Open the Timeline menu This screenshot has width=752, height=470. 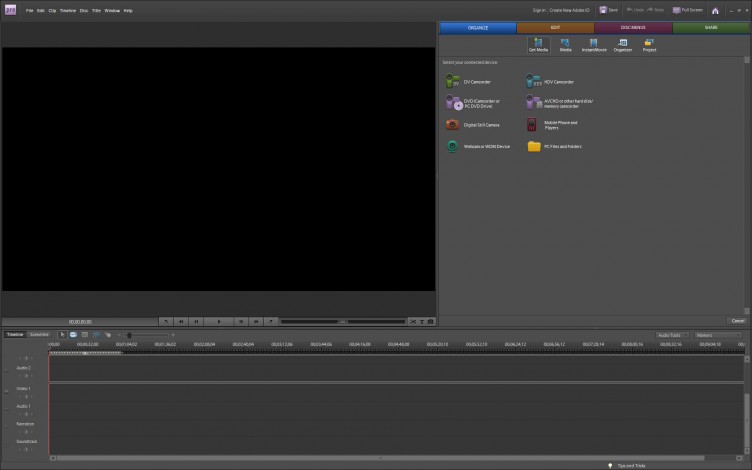pos(68,11)
